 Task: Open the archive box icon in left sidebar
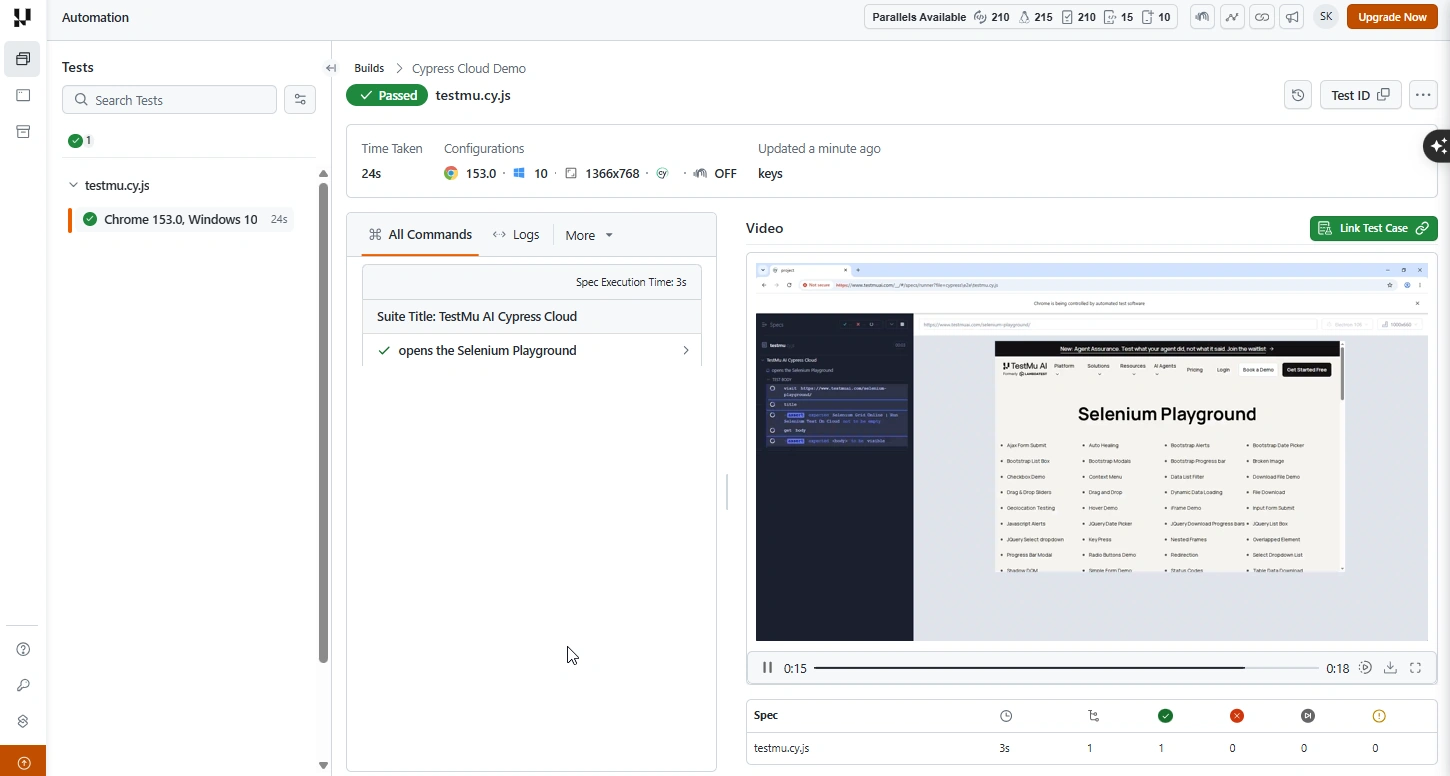23,132
